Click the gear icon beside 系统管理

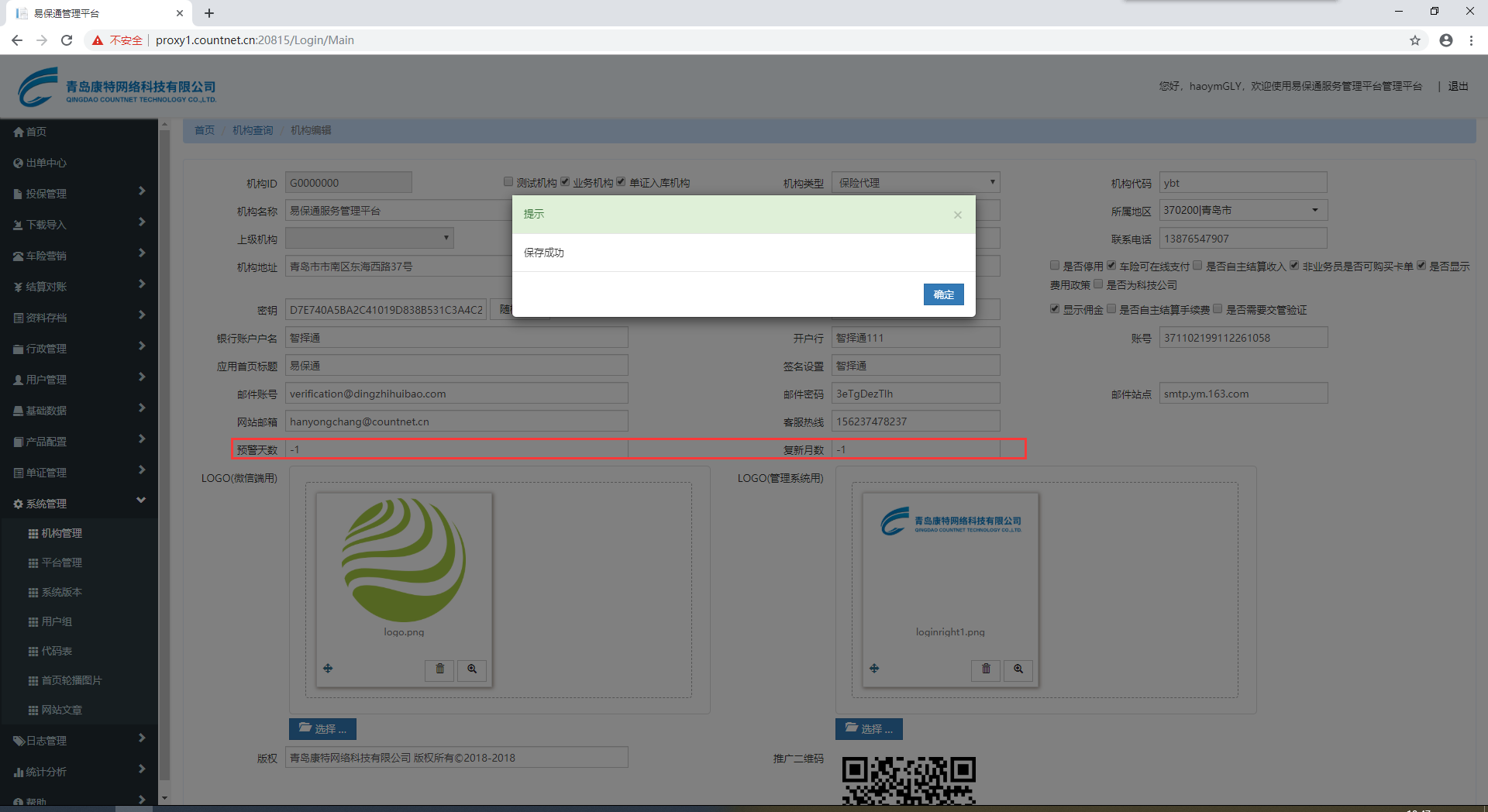point(19,504)
